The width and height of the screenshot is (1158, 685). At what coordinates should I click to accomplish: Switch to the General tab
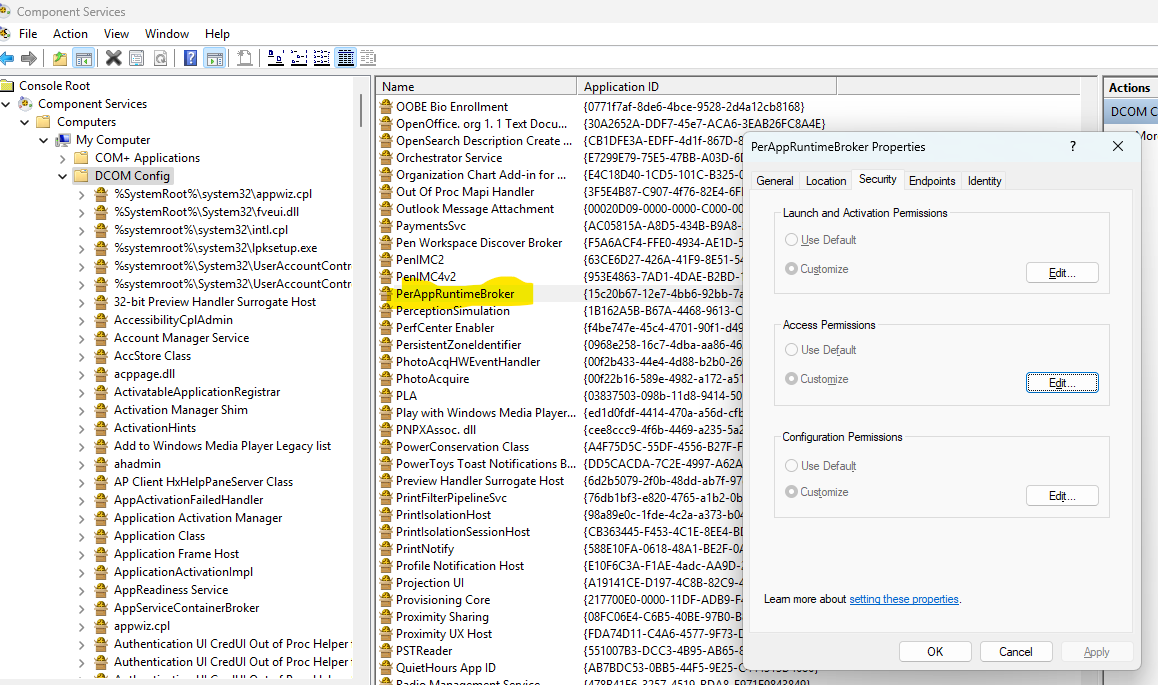(775, 181)
